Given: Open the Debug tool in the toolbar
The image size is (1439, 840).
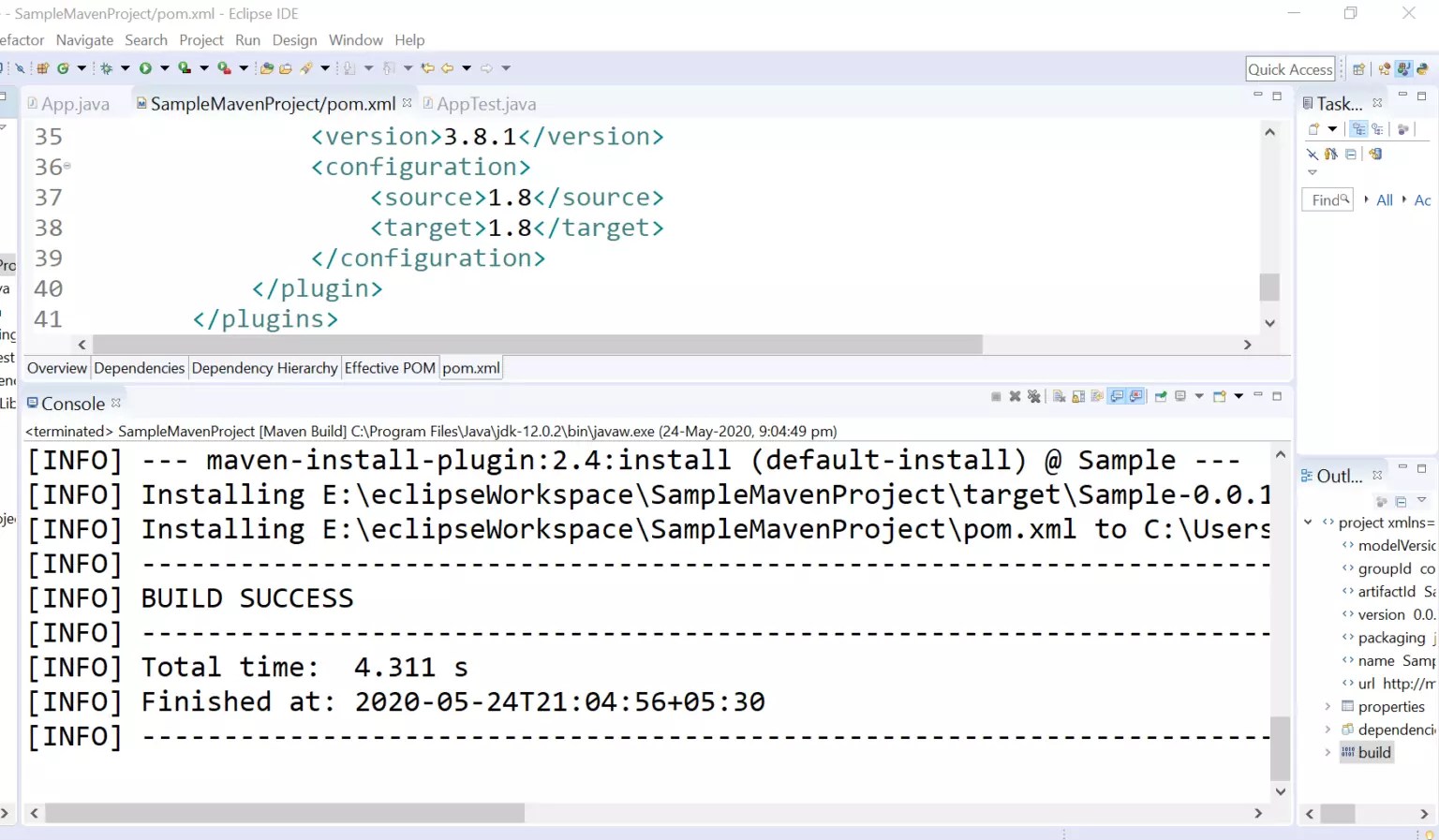Looking at the screenshot, I should 108,67.
